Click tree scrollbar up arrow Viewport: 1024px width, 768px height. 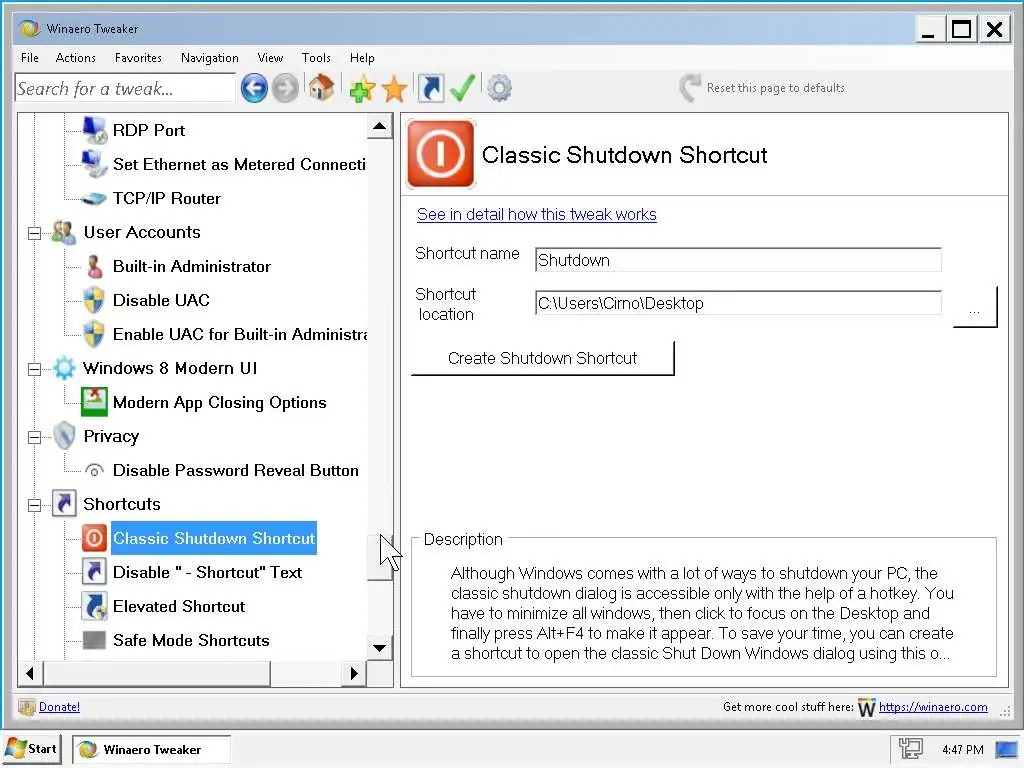tap(379, 126)
